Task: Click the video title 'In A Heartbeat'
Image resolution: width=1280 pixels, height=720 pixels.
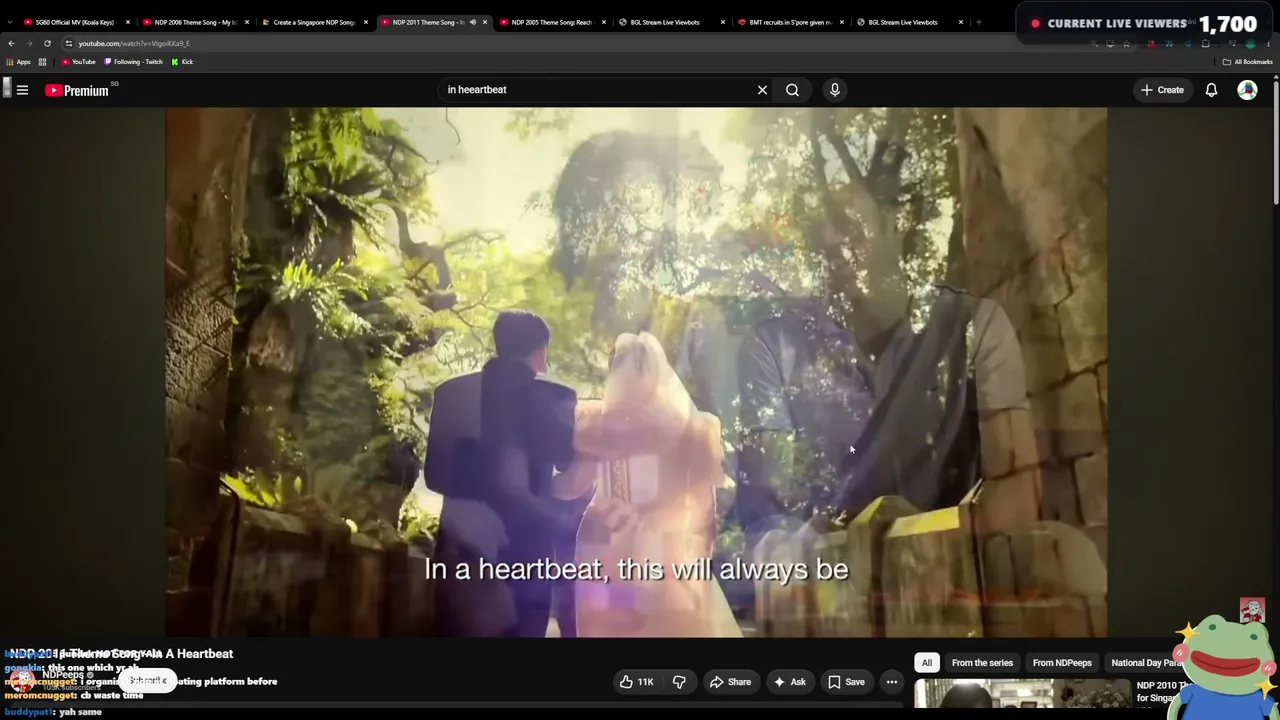Action: pos(121,654)
